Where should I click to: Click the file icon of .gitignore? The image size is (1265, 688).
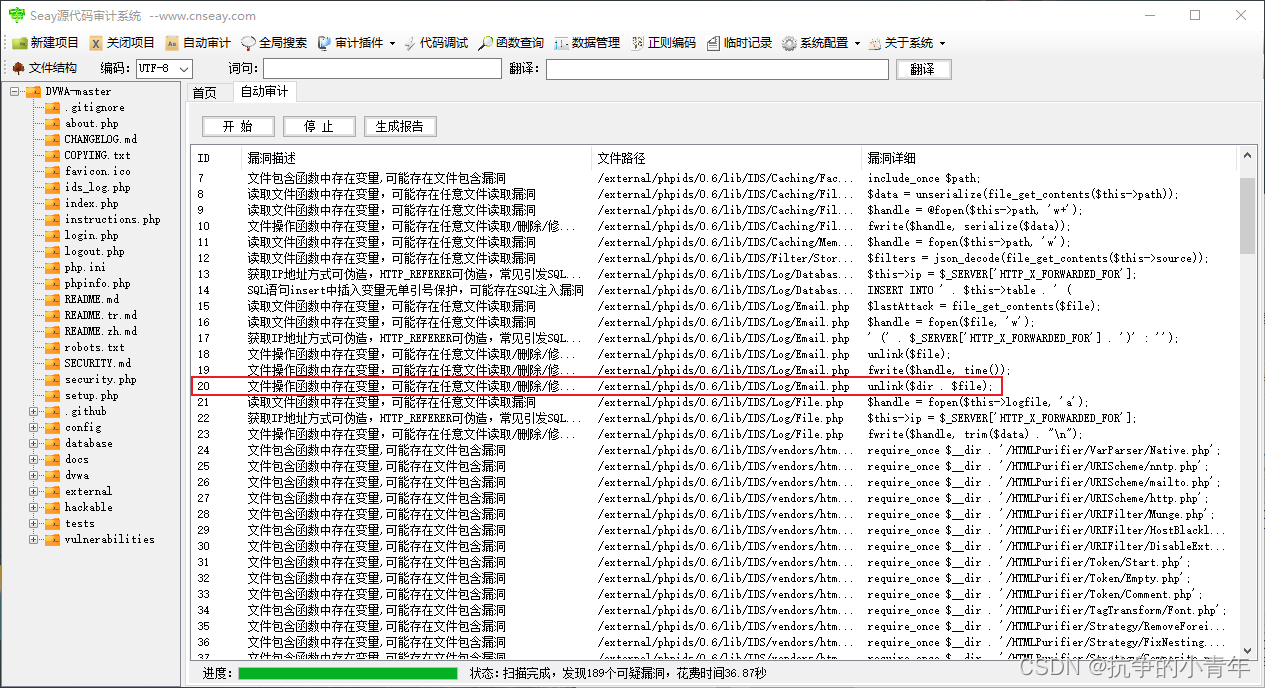pos(52,107)
